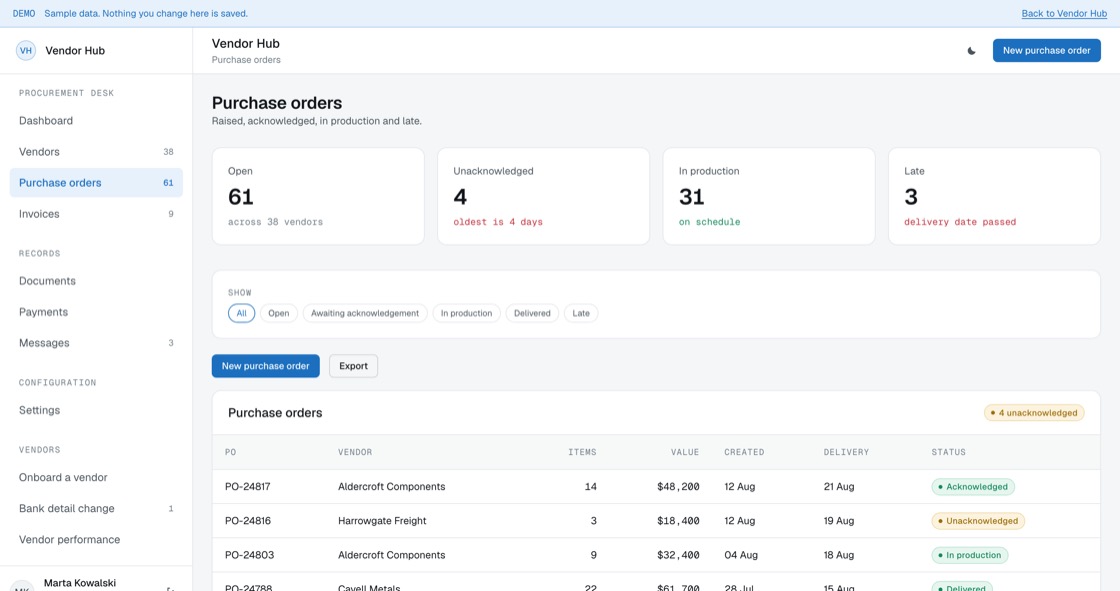Click the 04 Aug created date
1120x591 pixels.
(739, 555)
